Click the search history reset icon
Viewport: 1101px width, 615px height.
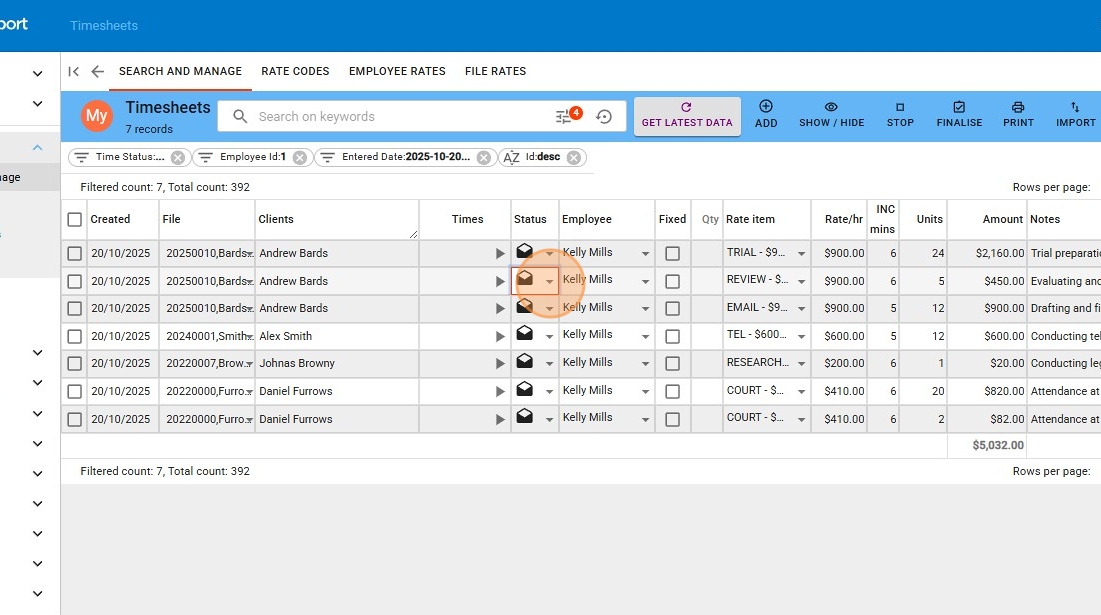[603, 116]
